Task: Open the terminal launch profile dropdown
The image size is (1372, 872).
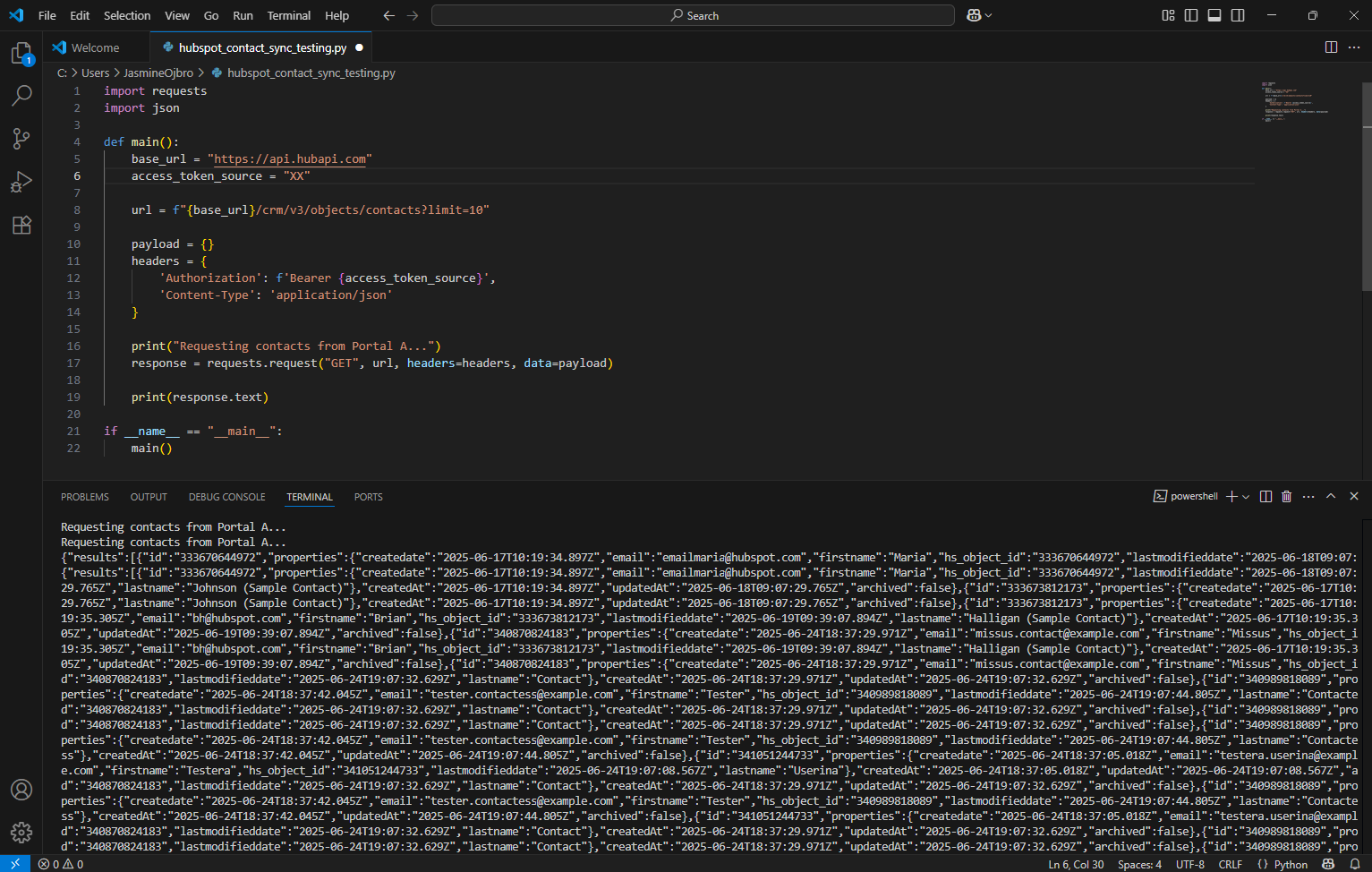Action: coord(1244,495)
